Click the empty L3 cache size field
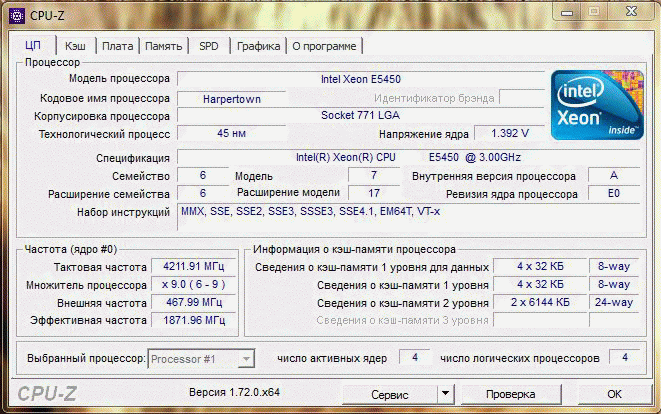Viewport: 661px width, 414px height. click(540, 320)
